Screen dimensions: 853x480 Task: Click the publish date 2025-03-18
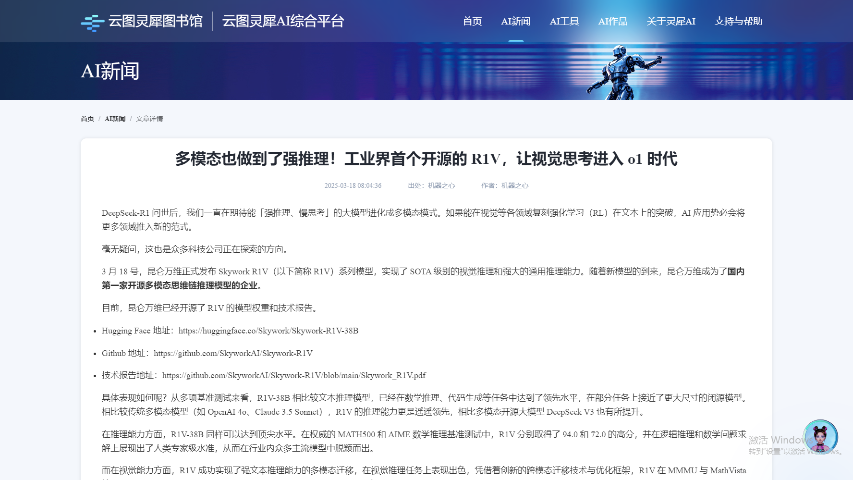point(353,186)
